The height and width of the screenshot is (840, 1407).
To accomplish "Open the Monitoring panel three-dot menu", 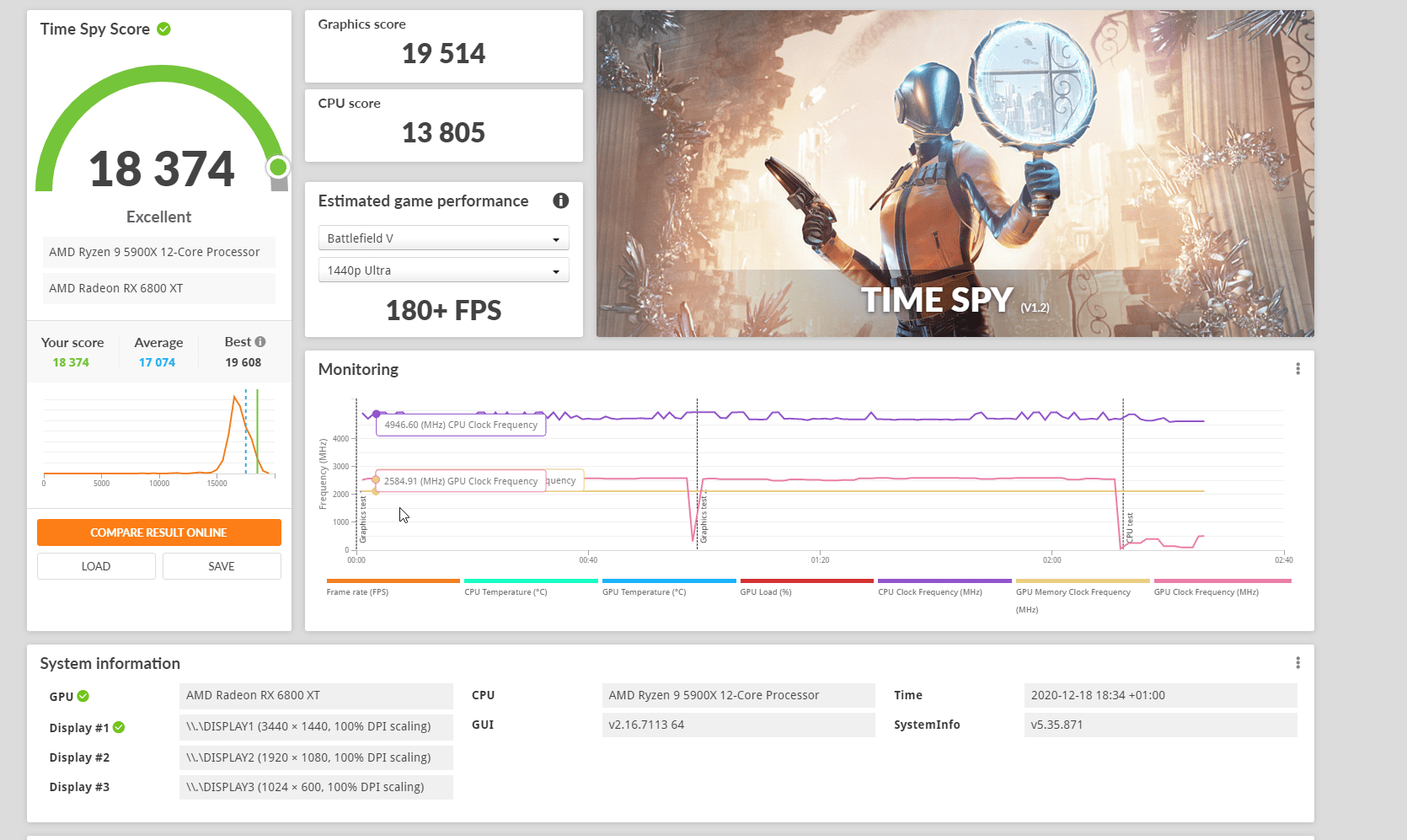I will pos(1297,369).
